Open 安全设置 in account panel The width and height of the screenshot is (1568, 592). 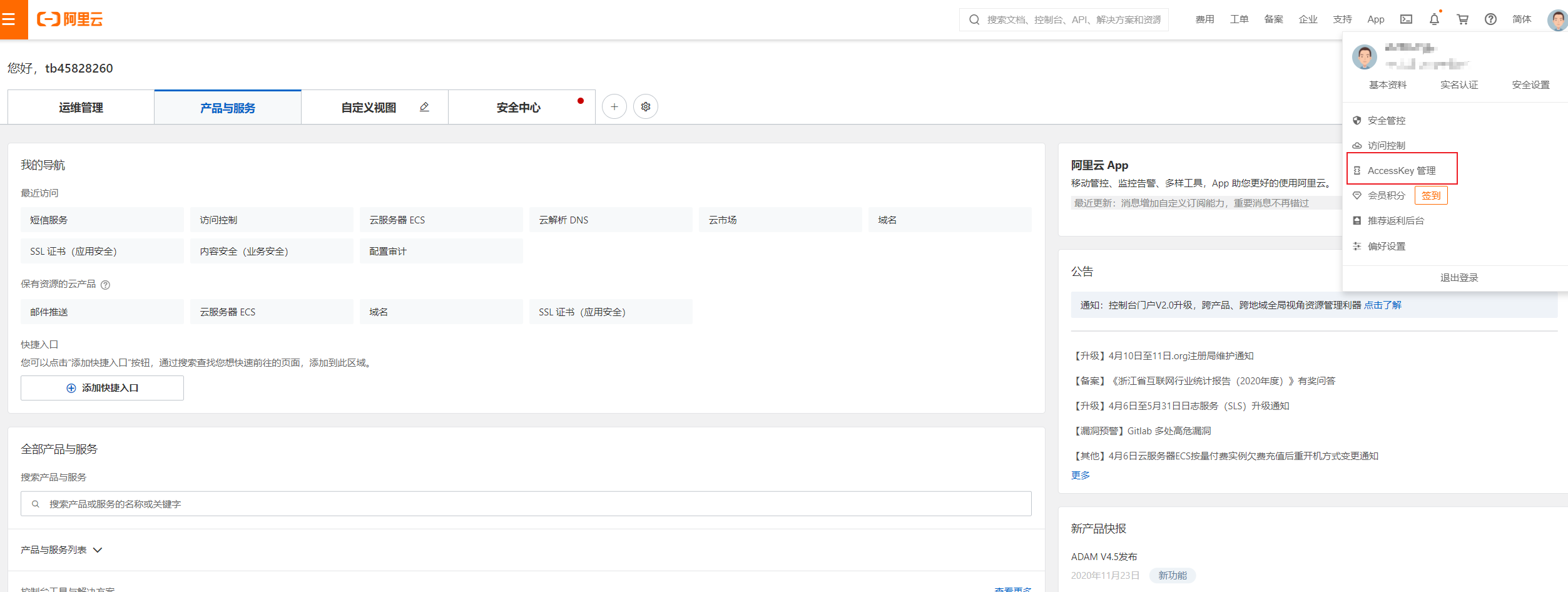coord(1530,85)
